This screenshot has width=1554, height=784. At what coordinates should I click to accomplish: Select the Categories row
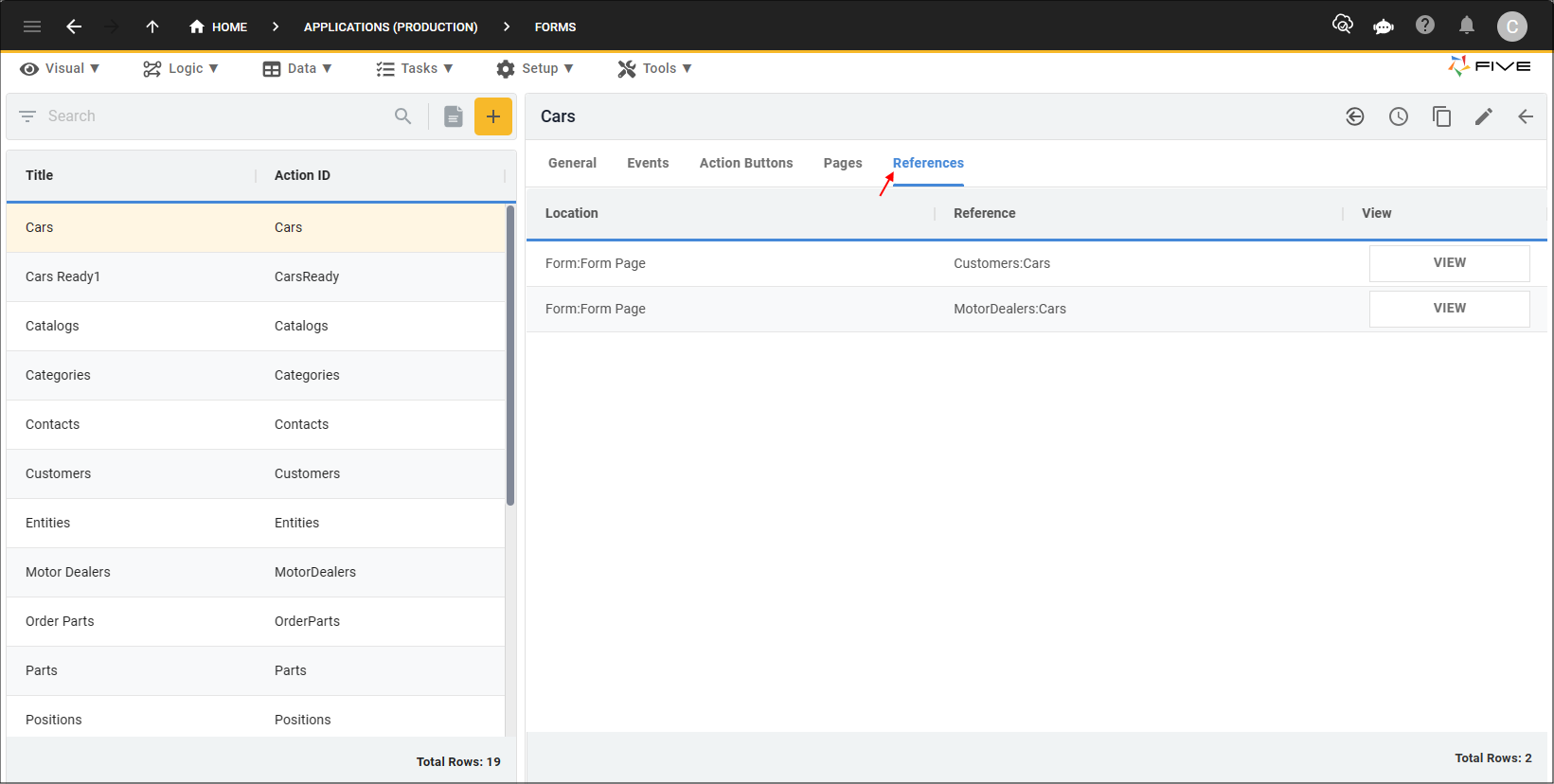256,375
